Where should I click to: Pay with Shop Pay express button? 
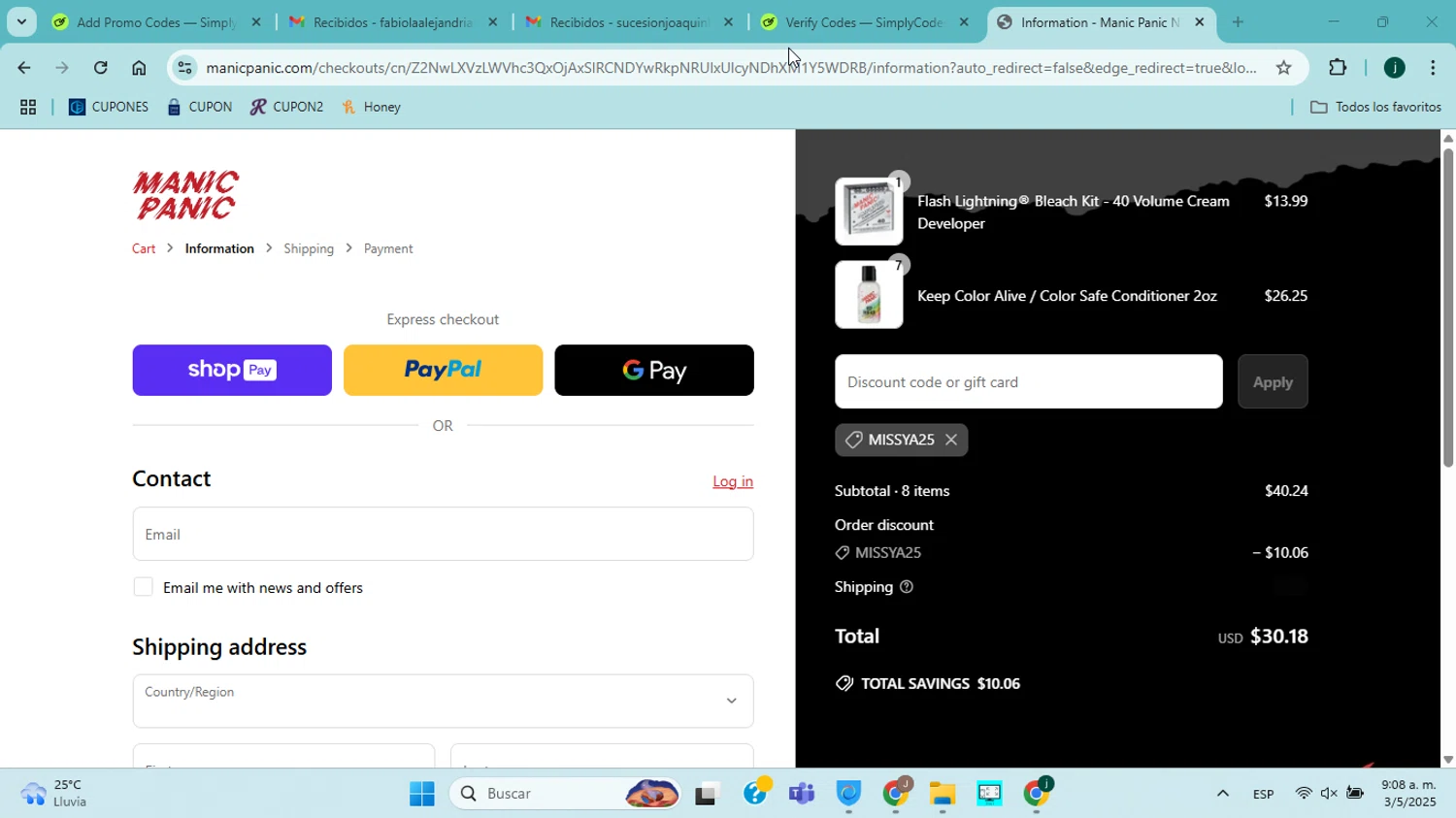pyautogui.click(x=232, y=370)
